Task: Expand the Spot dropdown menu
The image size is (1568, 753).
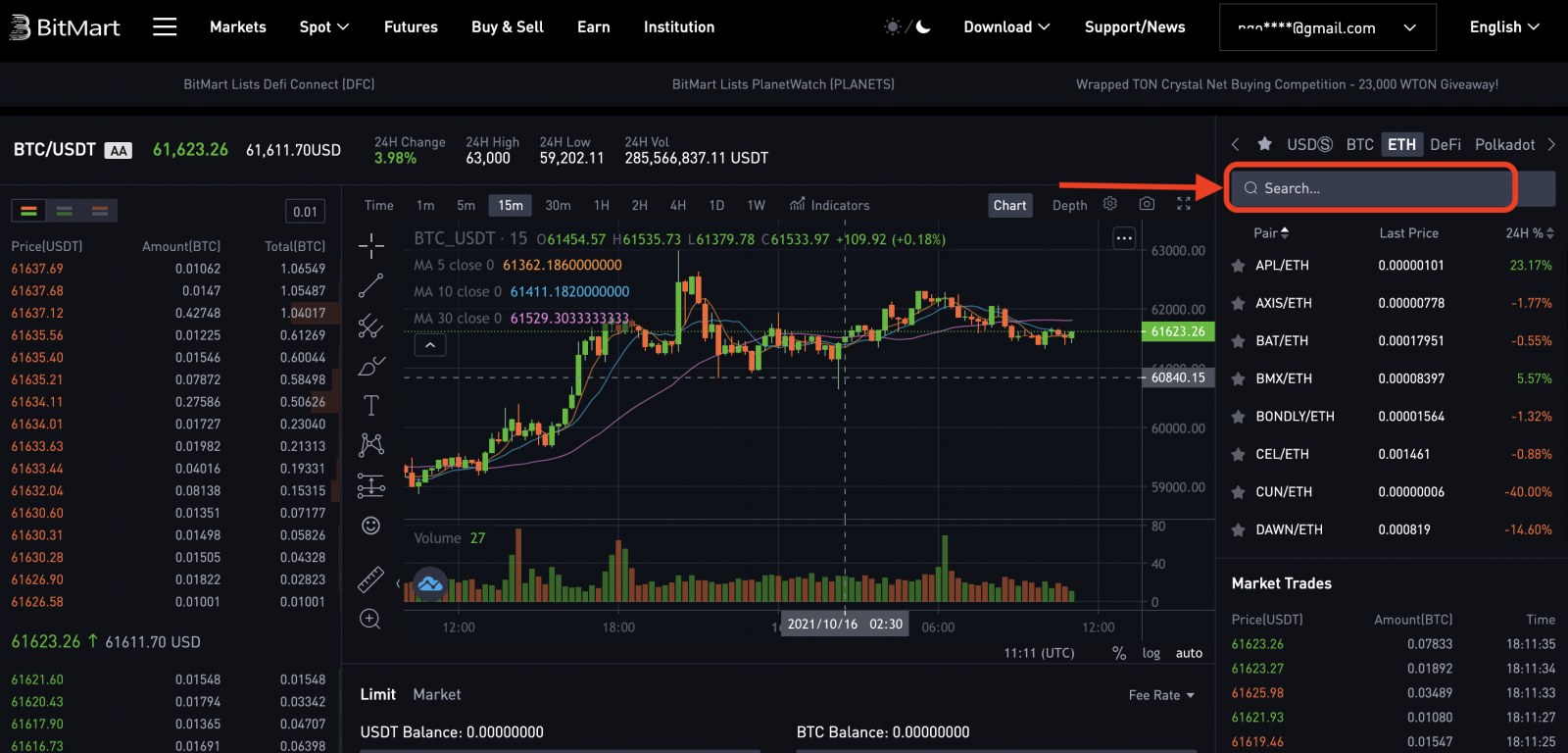Action: (323, 26)
